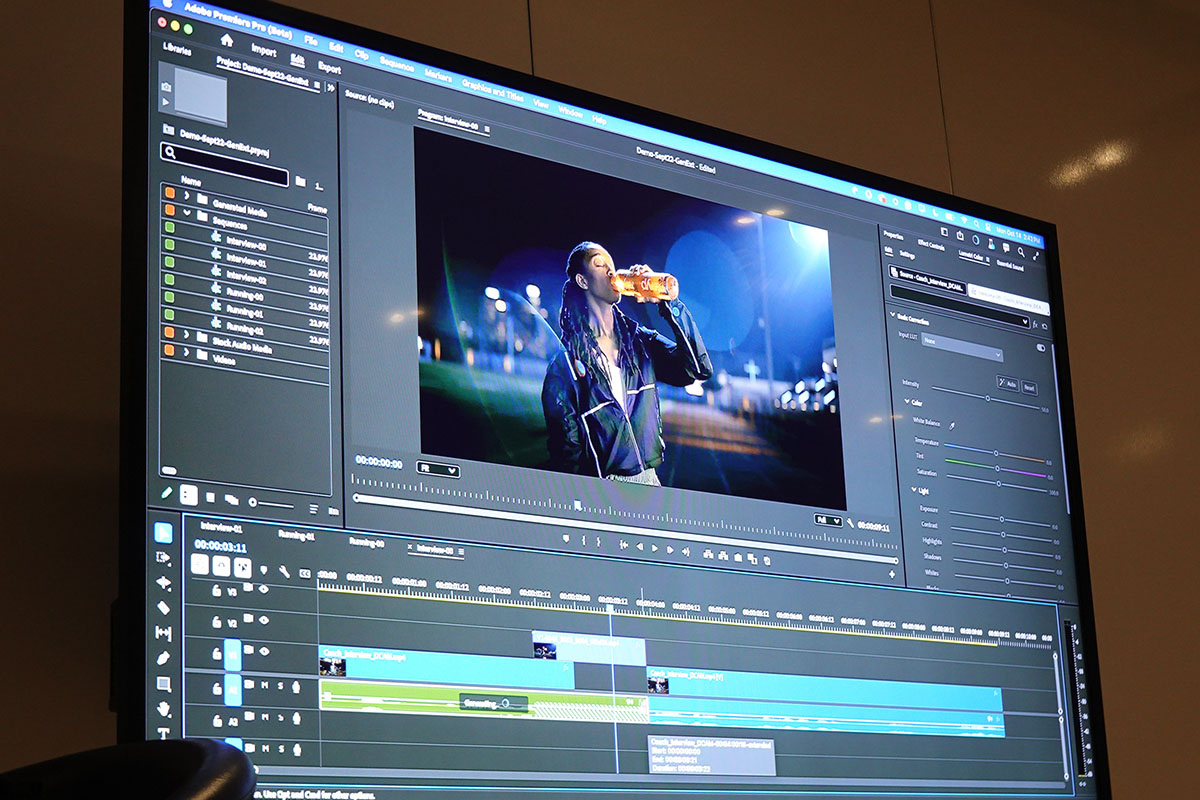Screen dimensions: 1200x800
Task: Open the Sequence menu
Action: pyautogui.click(x=397, y=64)
